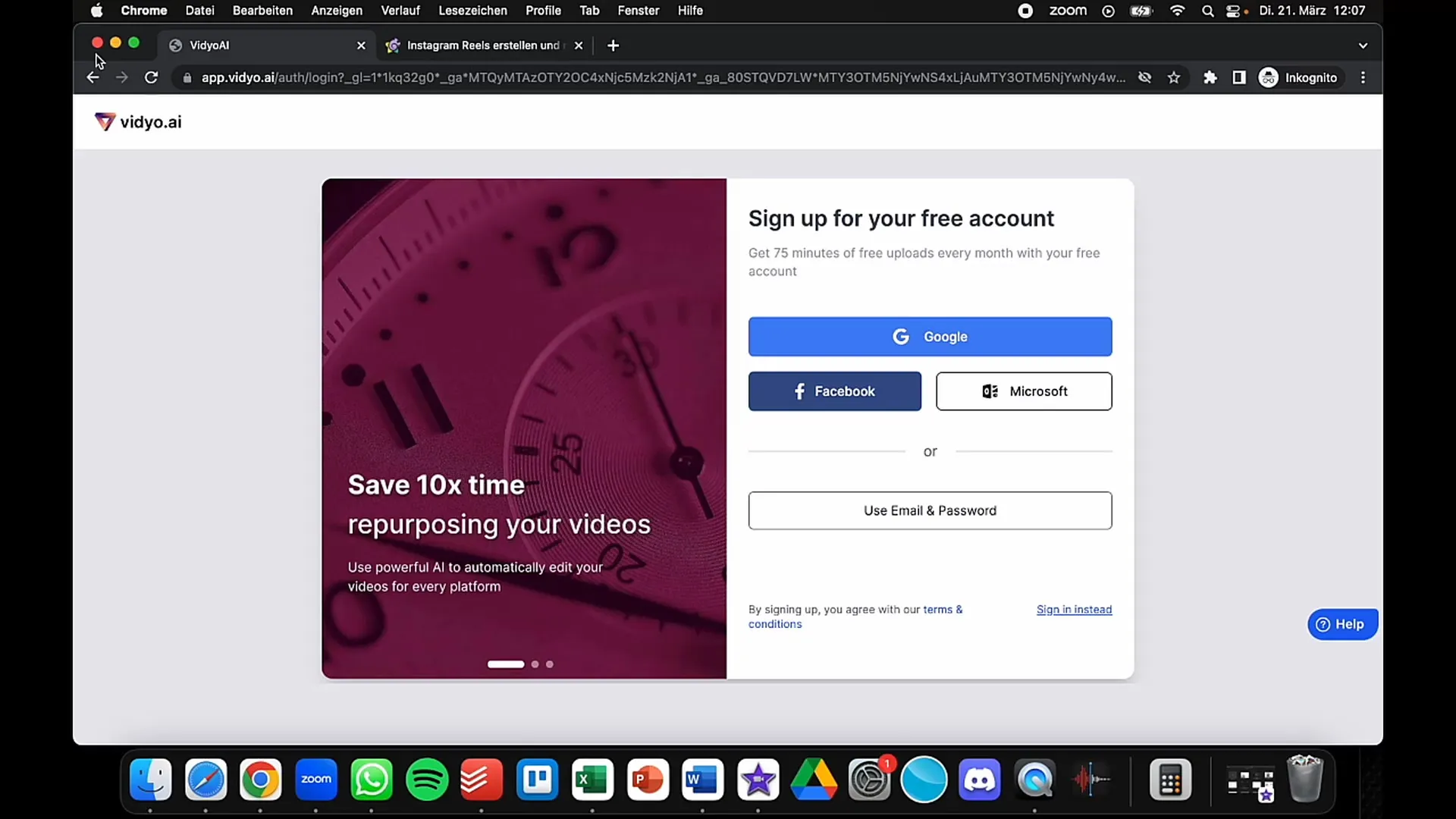Click the Facebook sign-up button

834,391
